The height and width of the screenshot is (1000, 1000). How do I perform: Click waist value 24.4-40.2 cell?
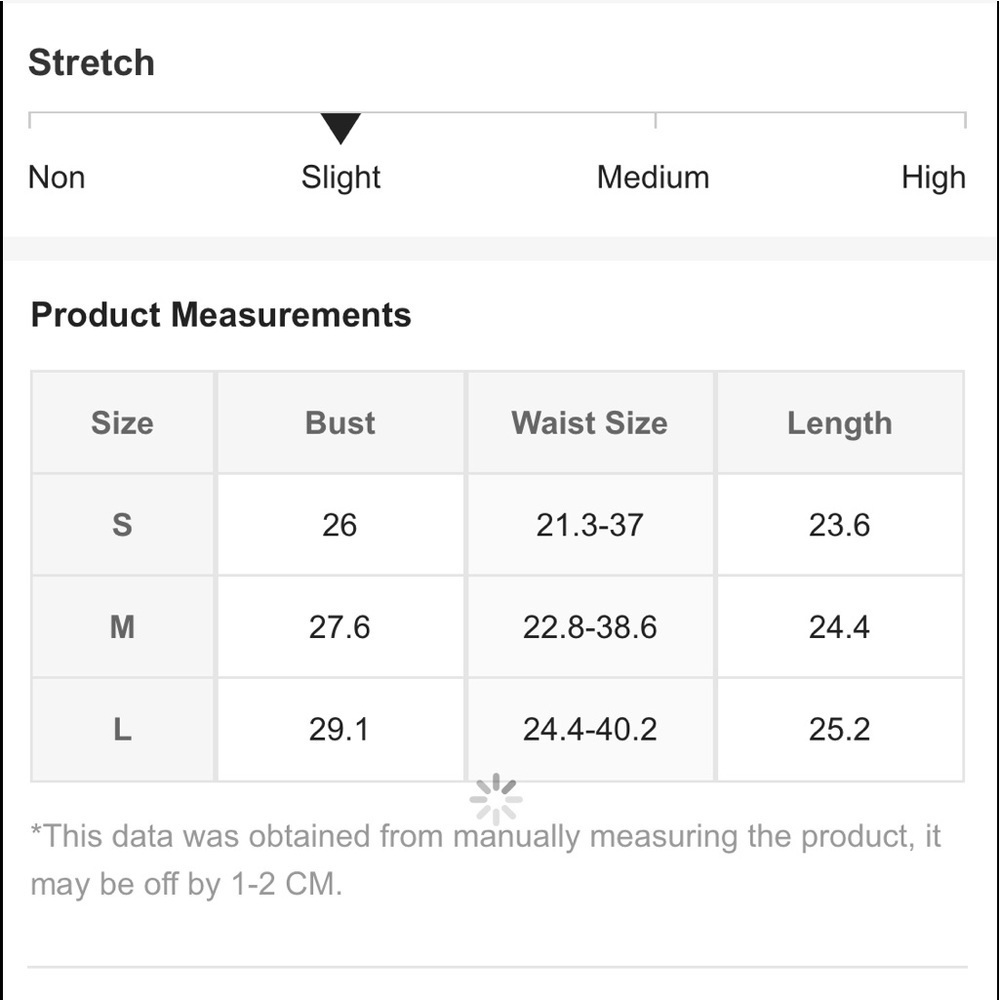(590, 730)
